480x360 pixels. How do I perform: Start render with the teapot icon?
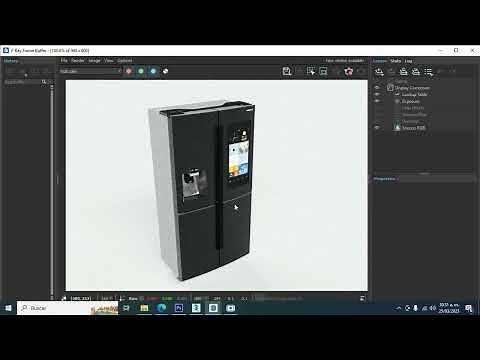click(348, 71)
